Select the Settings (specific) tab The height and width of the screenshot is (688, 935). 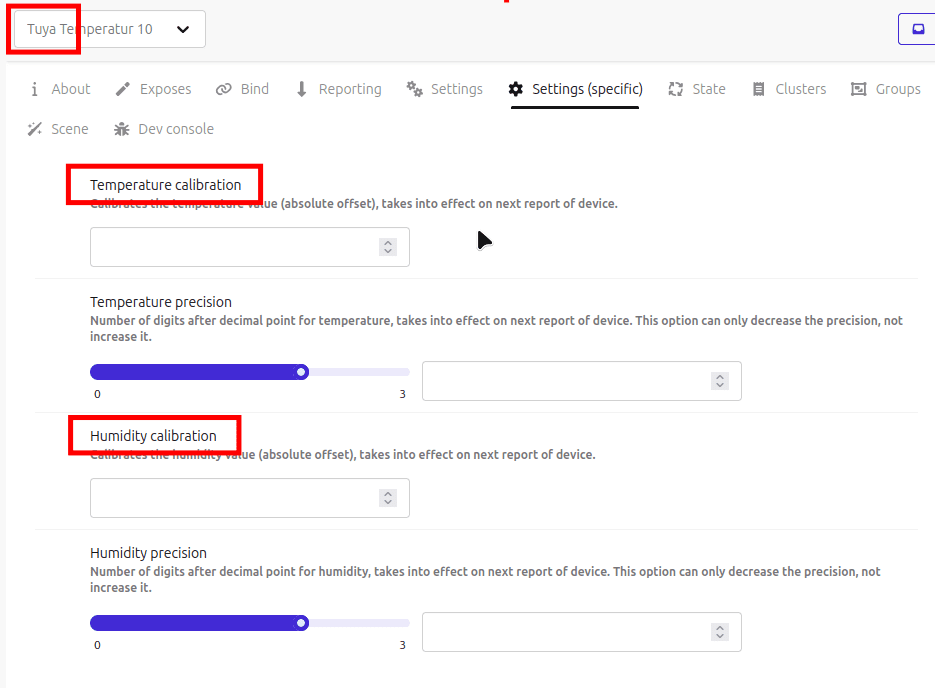(575, 89)
